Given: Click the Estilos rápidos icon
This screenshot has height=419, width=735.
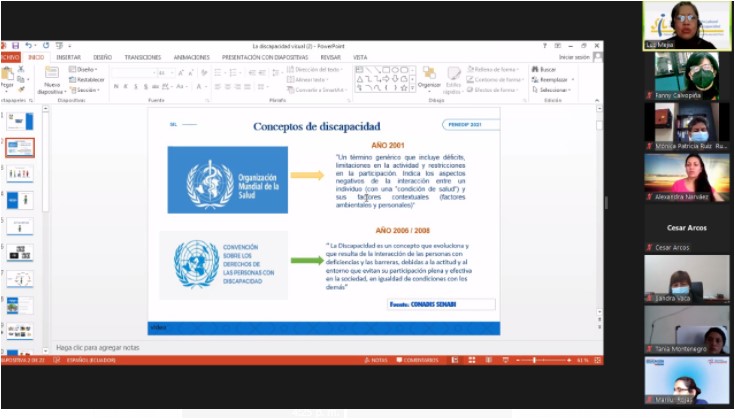Looking at the screenshot, I should 453,74.
